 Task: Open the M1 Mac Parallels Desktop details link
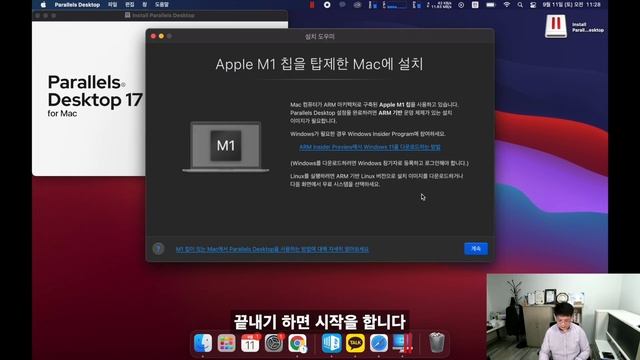[272, 249]
